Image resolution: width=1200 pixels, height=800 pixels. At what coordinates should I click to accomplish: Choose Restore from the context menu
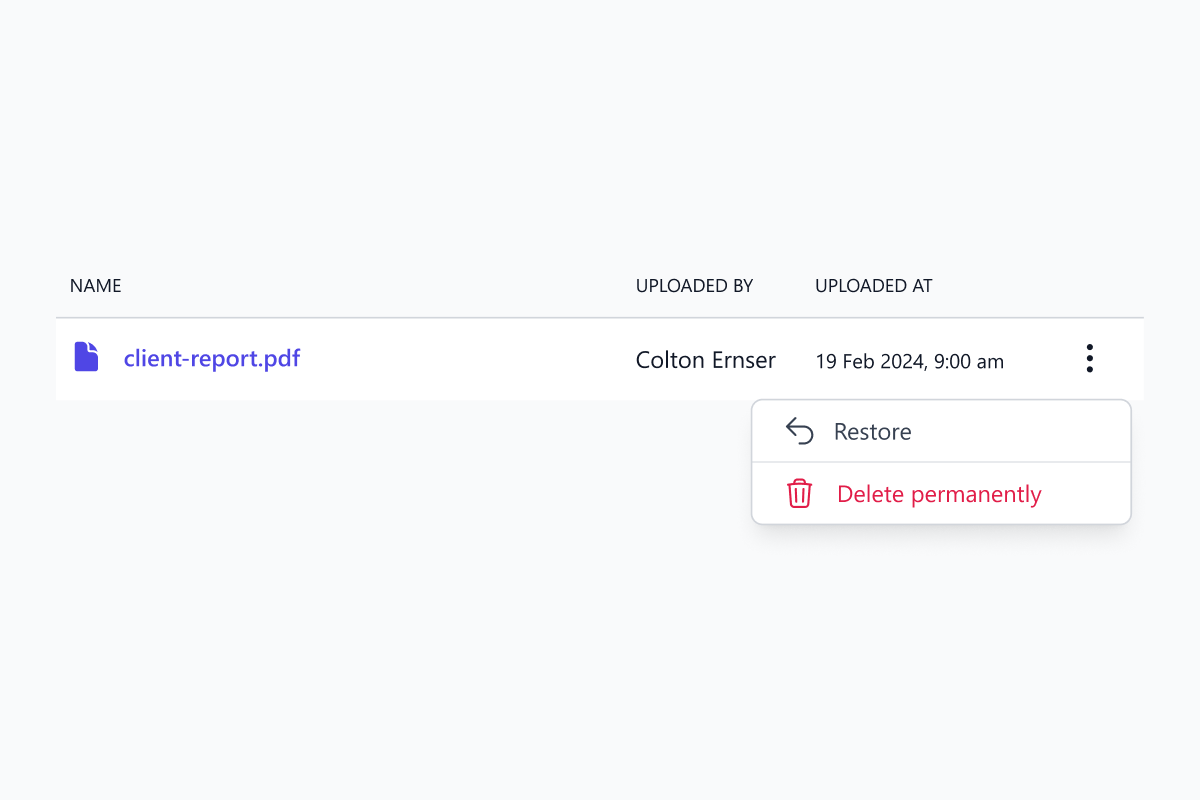(872, 432)
